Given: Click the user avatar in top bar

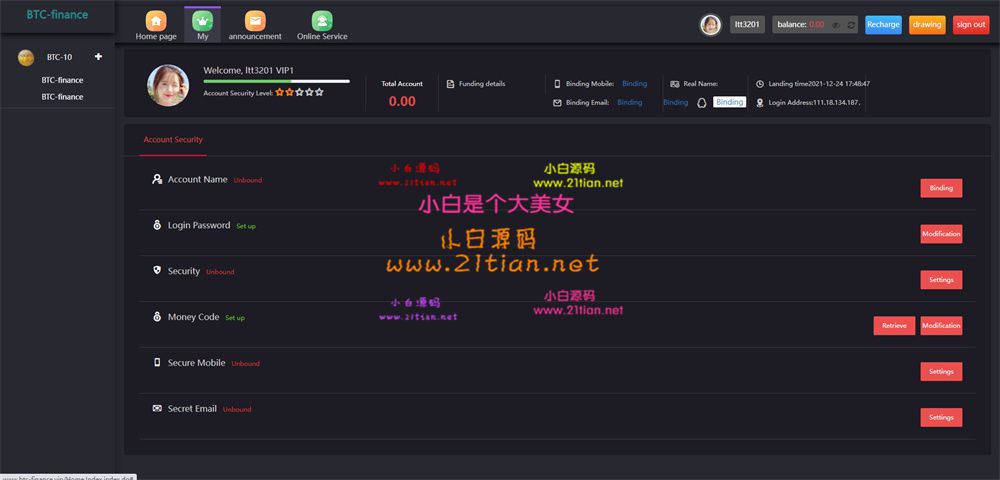Looking at the screenshot, I should (x=711, y=25).
